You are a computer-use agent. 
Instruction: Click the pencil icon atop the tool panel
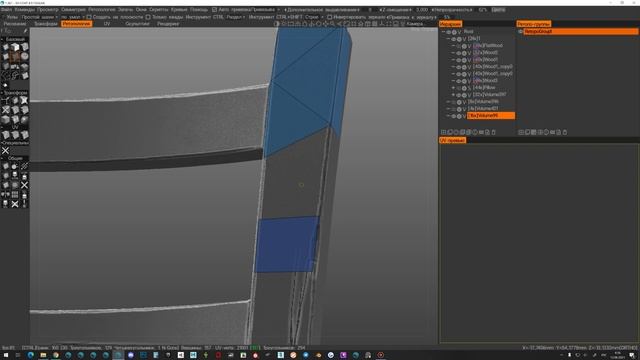tap(25, 31)
